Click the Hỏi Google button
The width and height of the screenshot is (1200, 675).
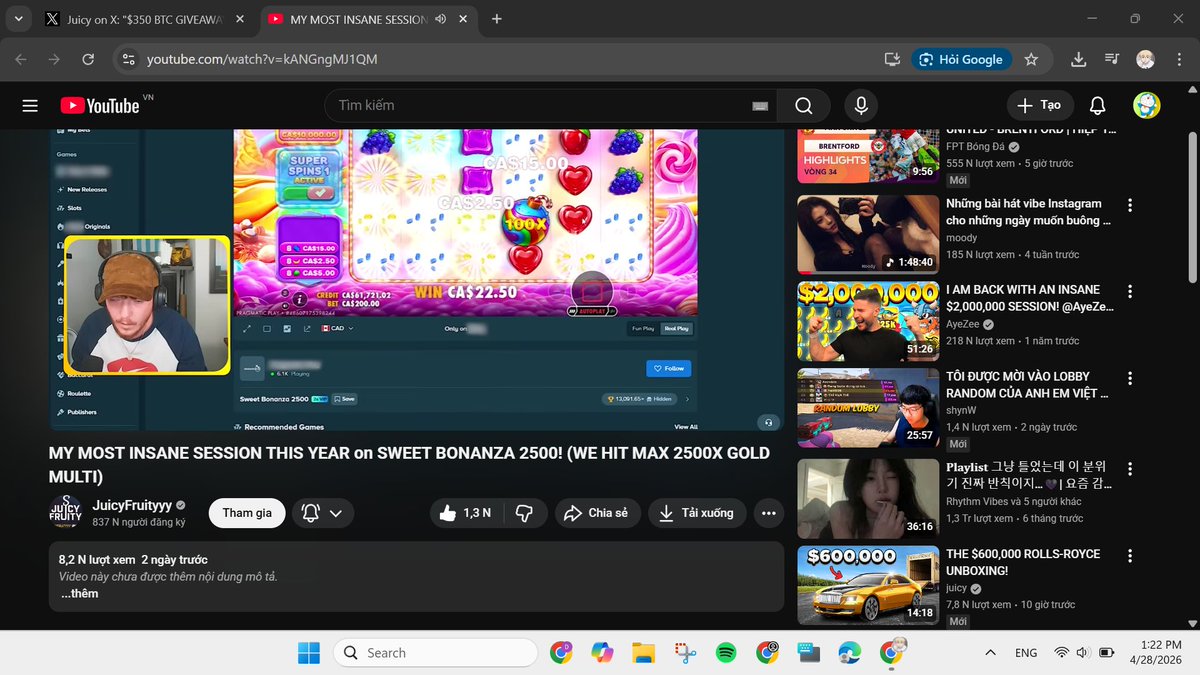coord(961,60)
